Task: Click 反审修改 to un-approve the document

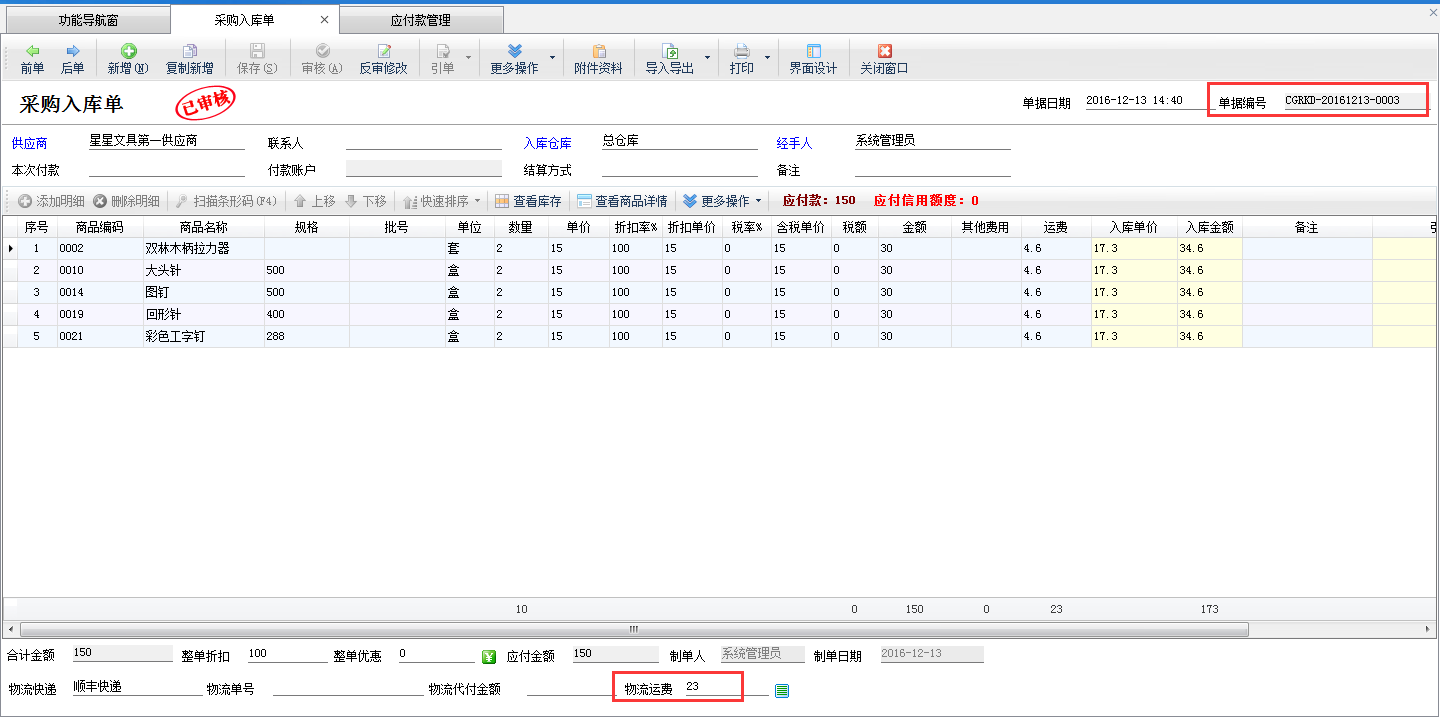Action: coord(384,59)
